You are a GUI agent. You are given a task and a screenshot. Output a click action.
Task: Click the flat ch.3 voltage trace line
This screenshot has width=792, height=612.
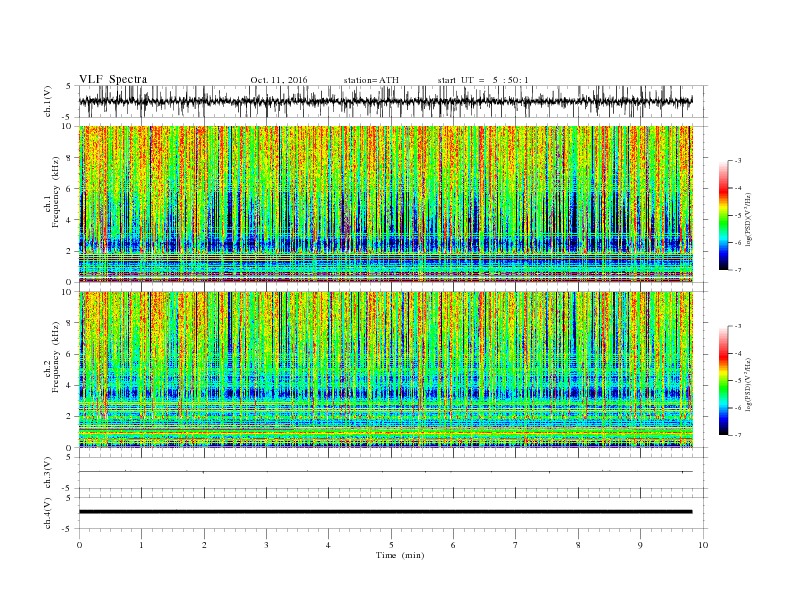click(x=385, y=472)
